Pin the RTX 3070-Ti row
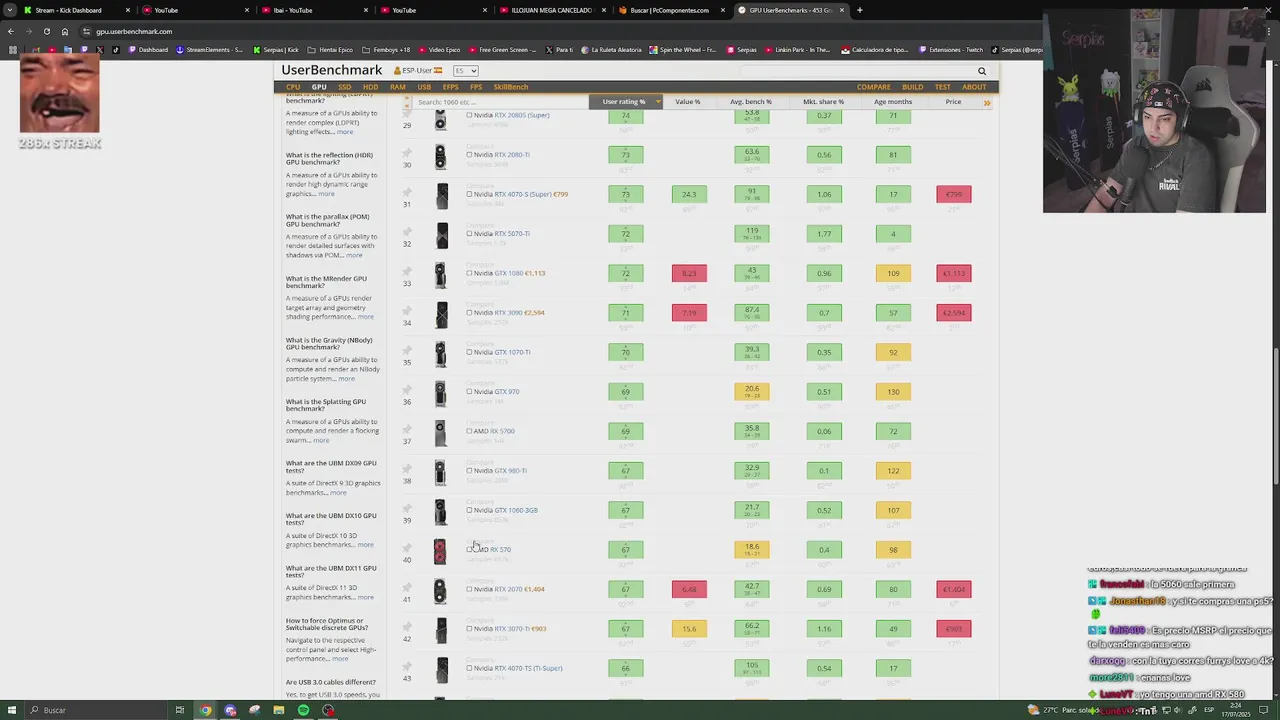 (407, 628)
